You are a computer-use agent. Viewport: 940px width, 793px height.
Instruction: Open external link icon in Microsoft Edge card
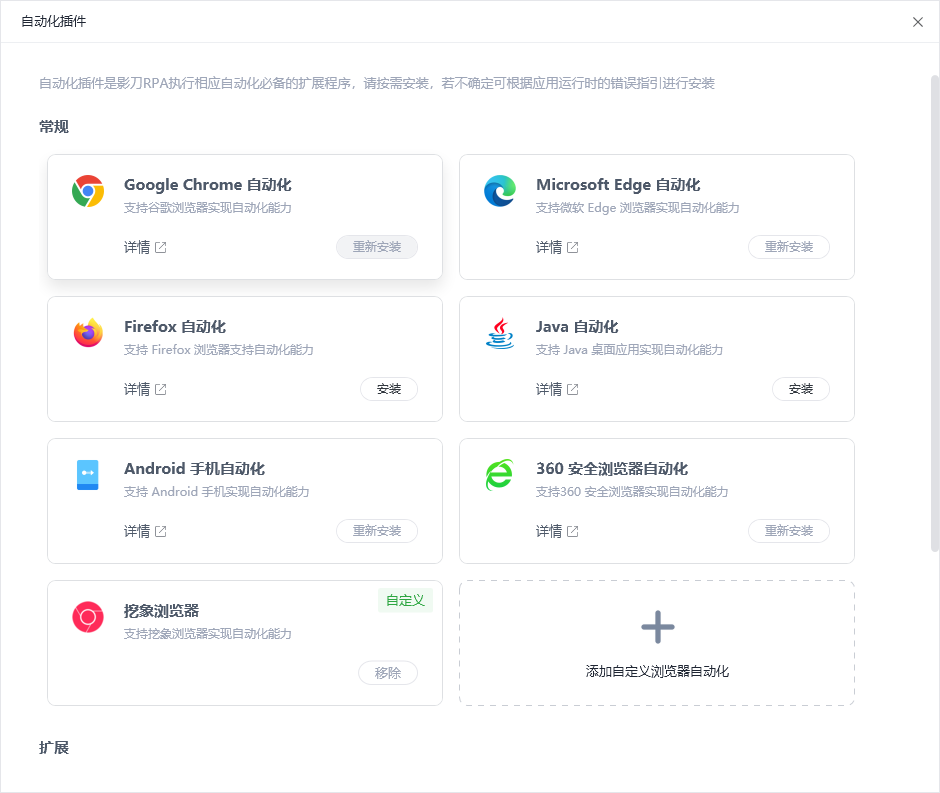(x=573, y=248)
